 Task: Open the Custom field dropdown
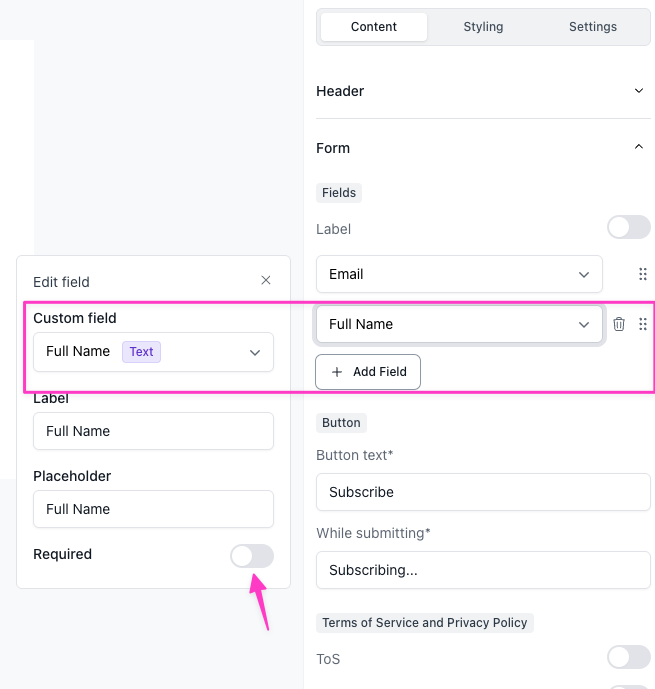pos(153,352)
